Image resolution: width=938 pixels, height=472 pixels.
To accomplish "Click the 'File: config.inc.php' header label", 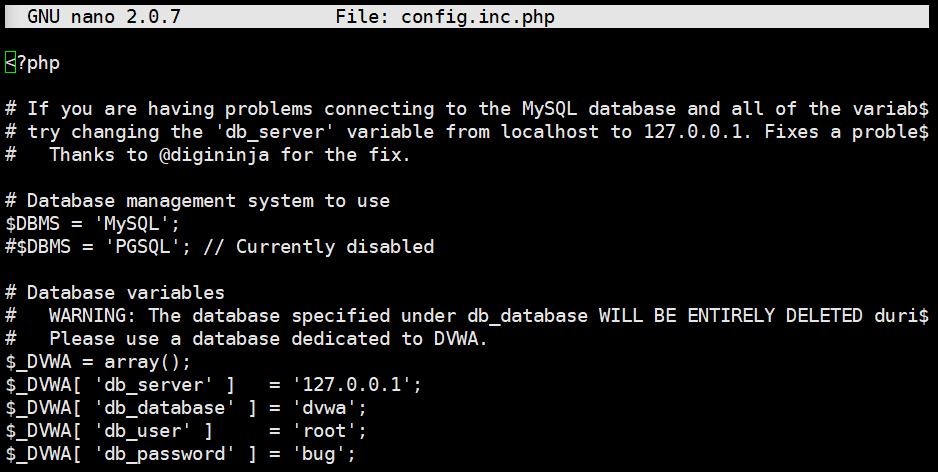I will [x=445, y=16].
